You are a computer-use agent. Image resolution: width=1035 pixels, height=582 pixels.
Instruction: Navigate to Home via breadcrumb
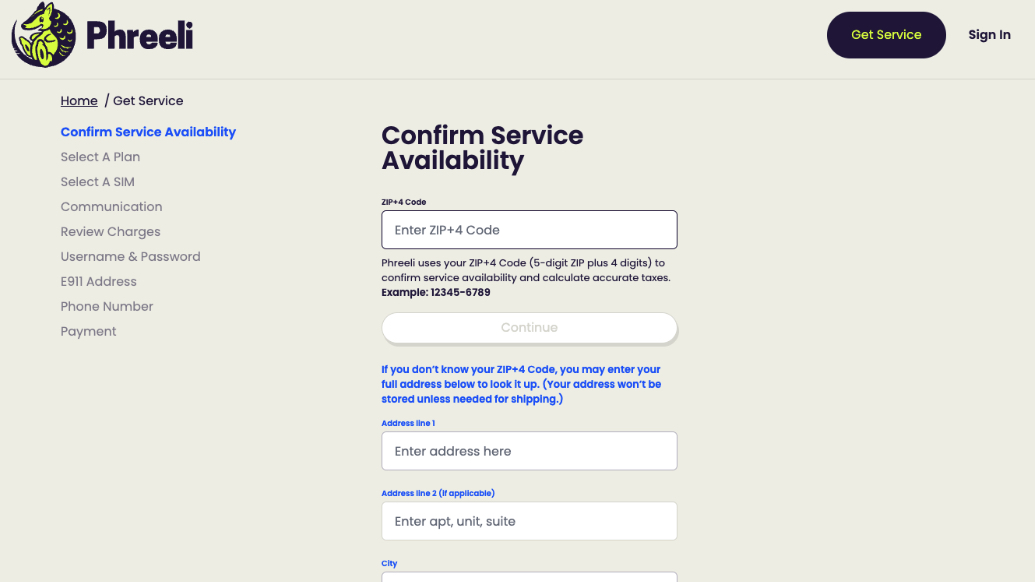coord(79,100)
